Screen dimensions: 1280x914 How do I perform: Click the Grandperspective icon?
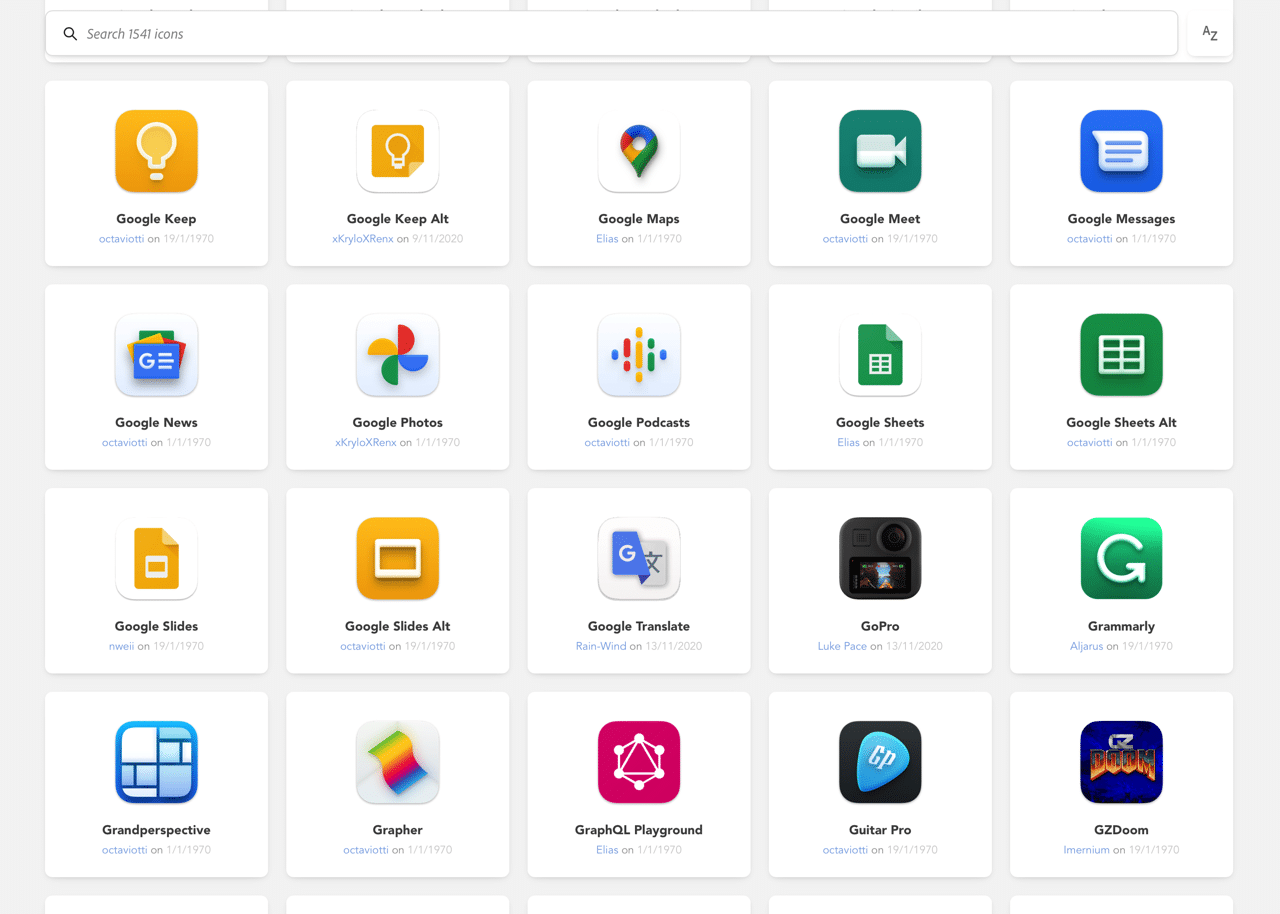coord(156,762)
